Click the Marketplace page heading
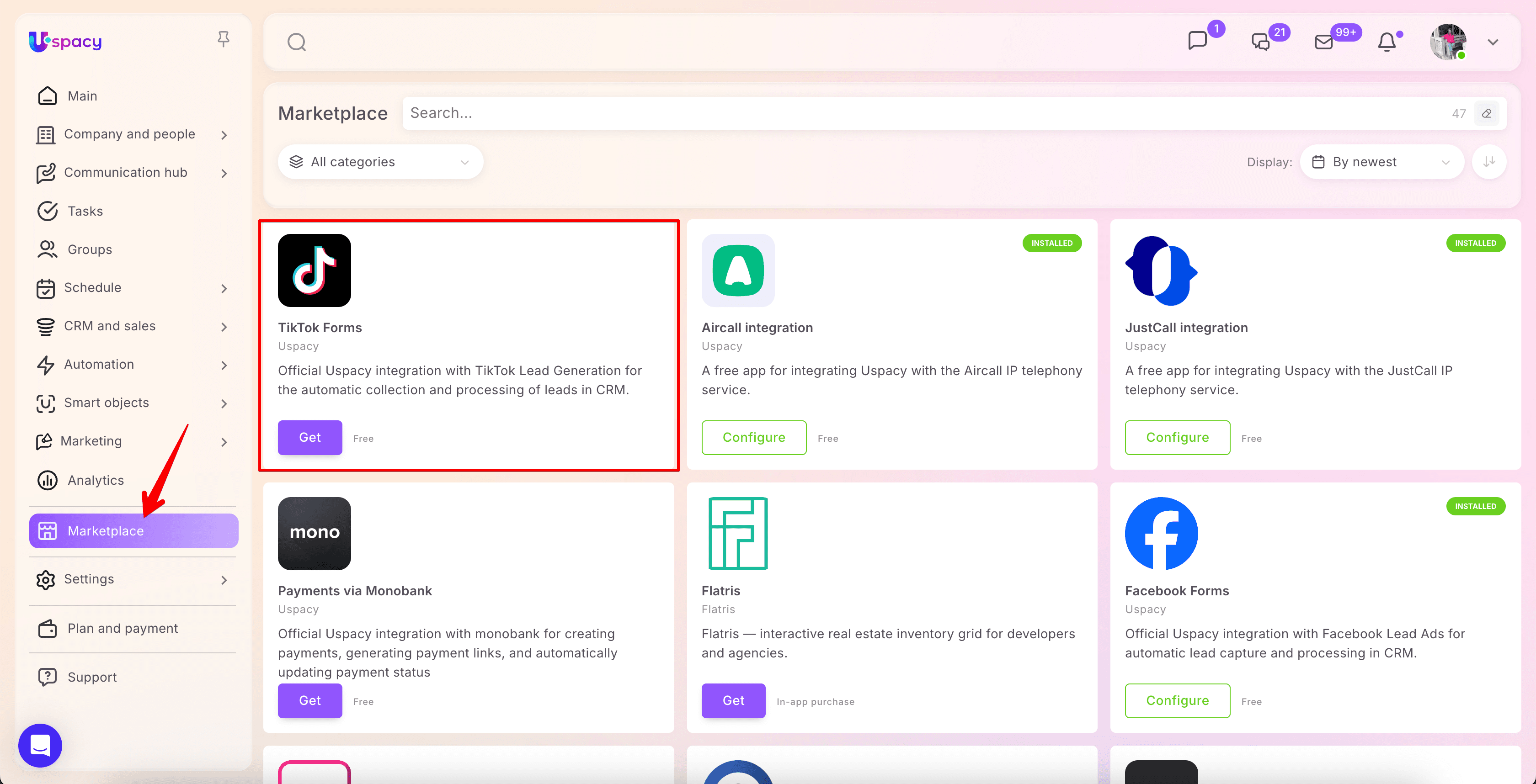 [x=333, y=113]
